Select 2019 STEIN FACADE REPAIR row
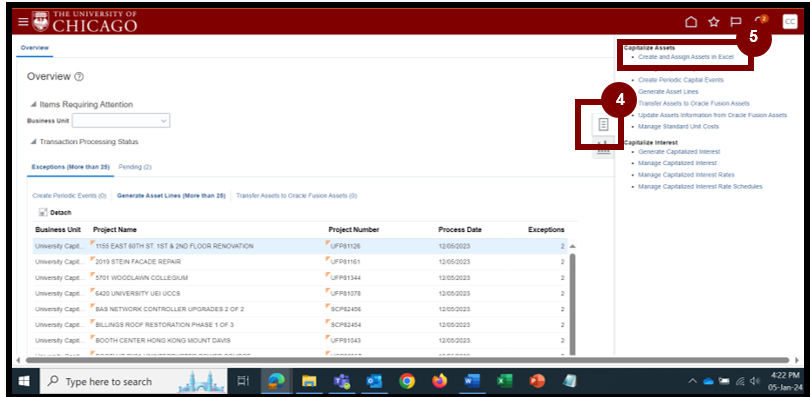The height and width of the screenshot is (397, 810). [300, 262]
